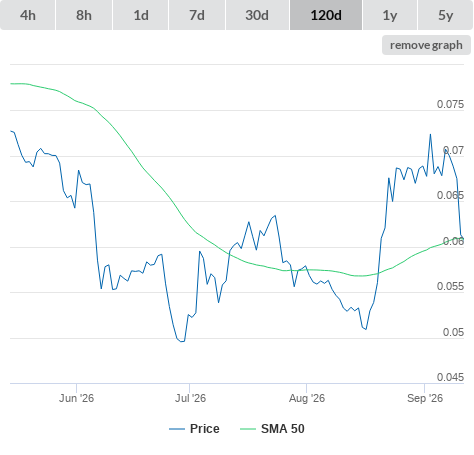Select the 8h time range tab
Image resolution: width=474 pixels, height=455 pixels.
[x=84, y=15]
